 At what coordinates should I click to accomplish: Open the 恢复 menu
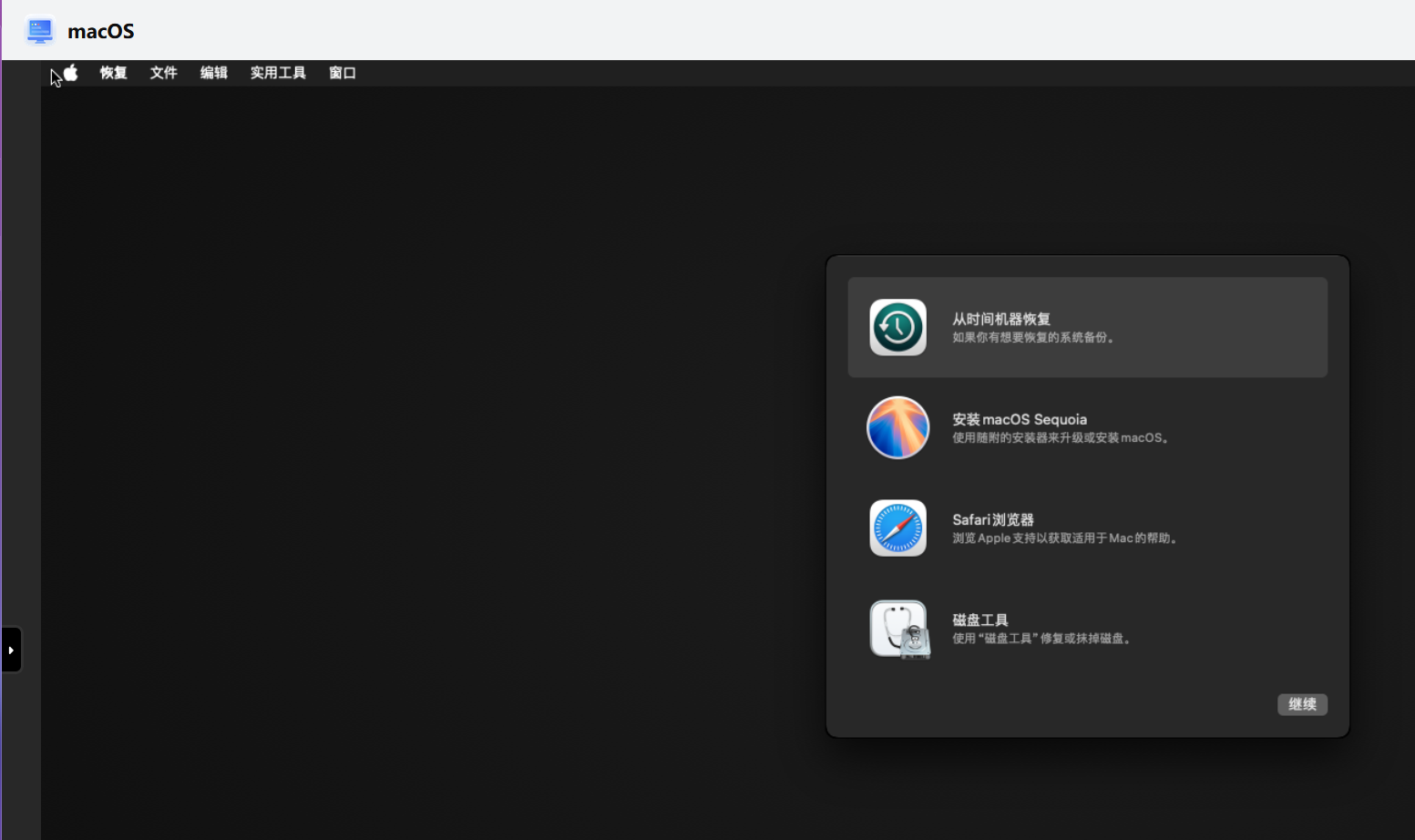click(x=113, y=73)
